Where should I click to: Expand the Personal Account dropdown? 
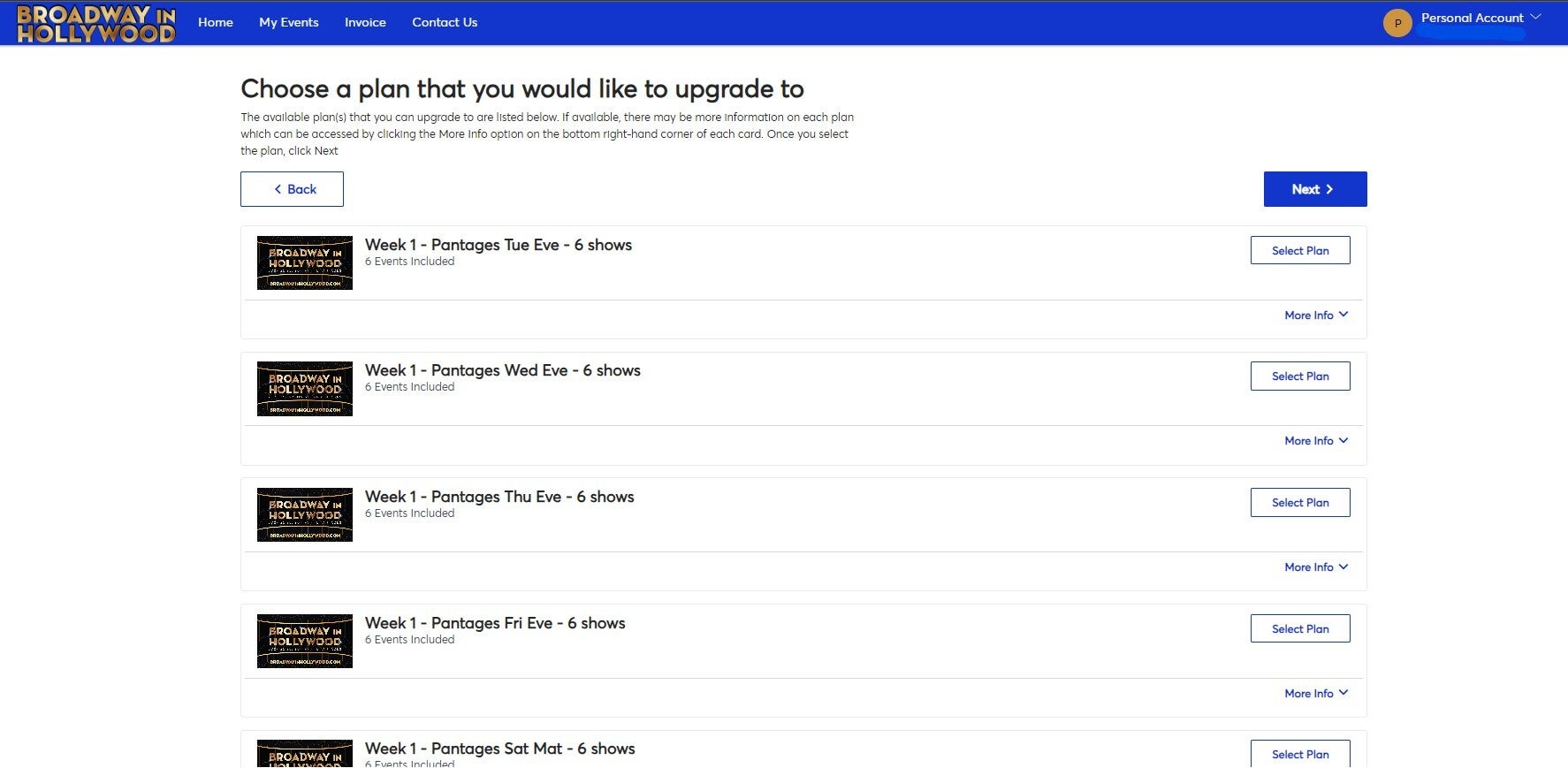[1480, 18]
